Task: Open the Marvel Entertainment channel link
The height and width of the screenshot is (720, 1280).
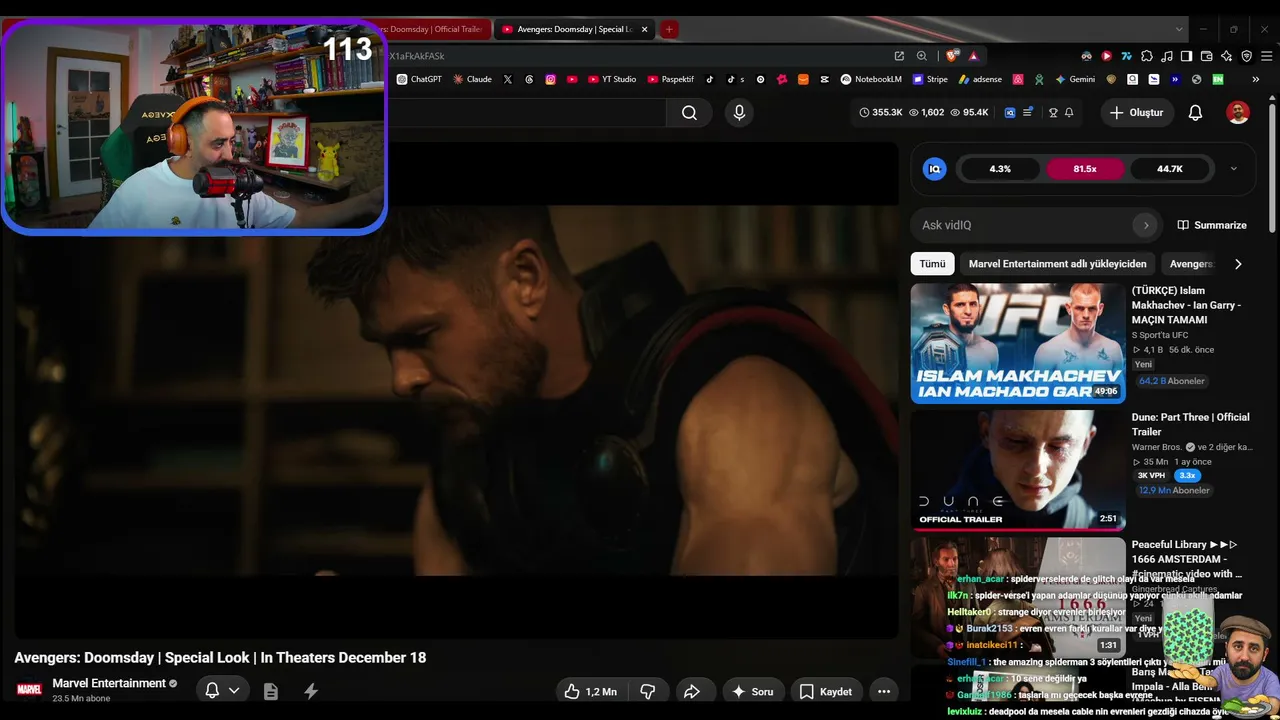Action: click(x=109, y=683)
